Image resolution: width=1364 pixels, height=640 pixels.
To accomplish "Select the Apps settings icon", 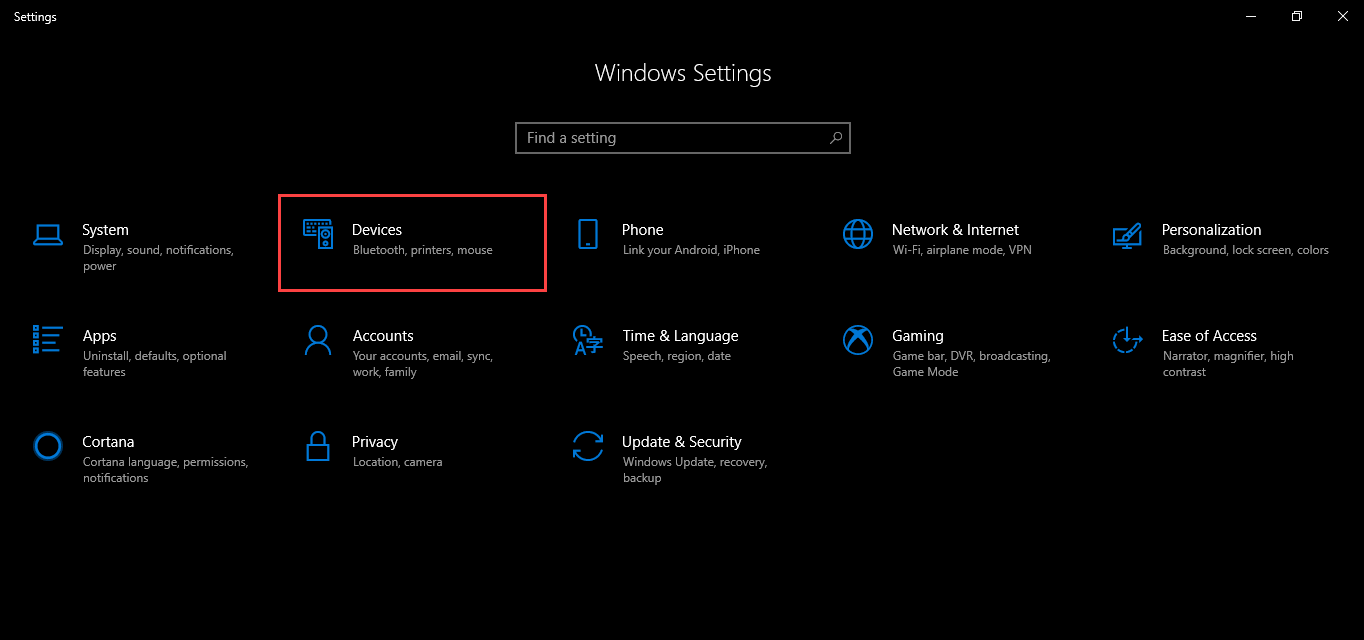I will pyautogui.click(x=48, y=340).
